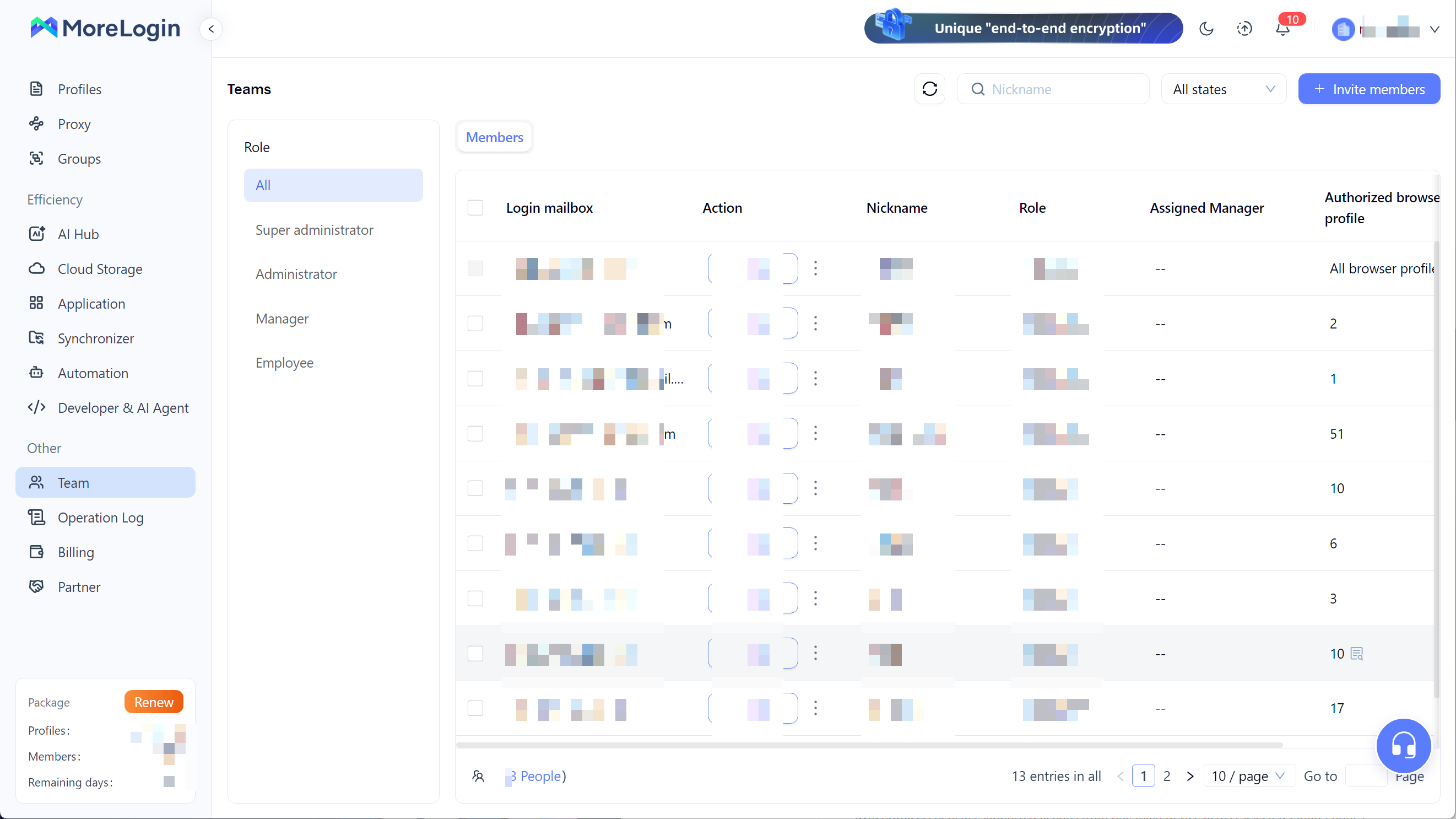
Task: Open the Automation section
Action: pyautogui.click(x=93, y=373)
